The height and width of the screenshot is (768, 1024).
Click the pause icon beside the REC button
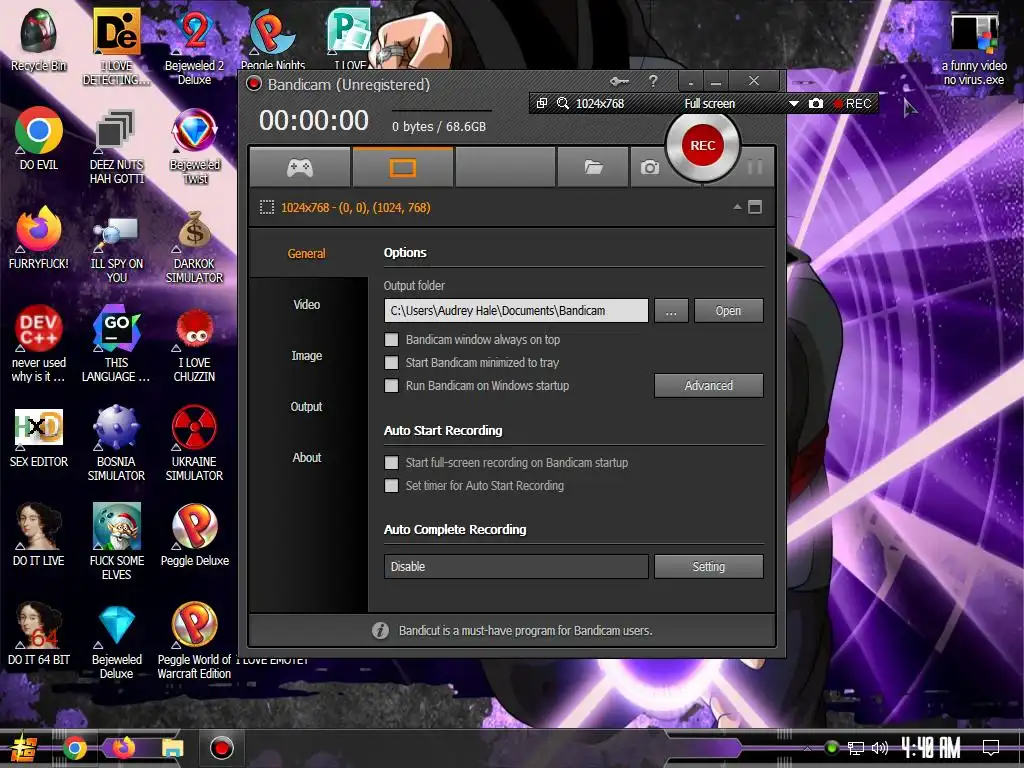pyautogui.click(x=755, y=167)
